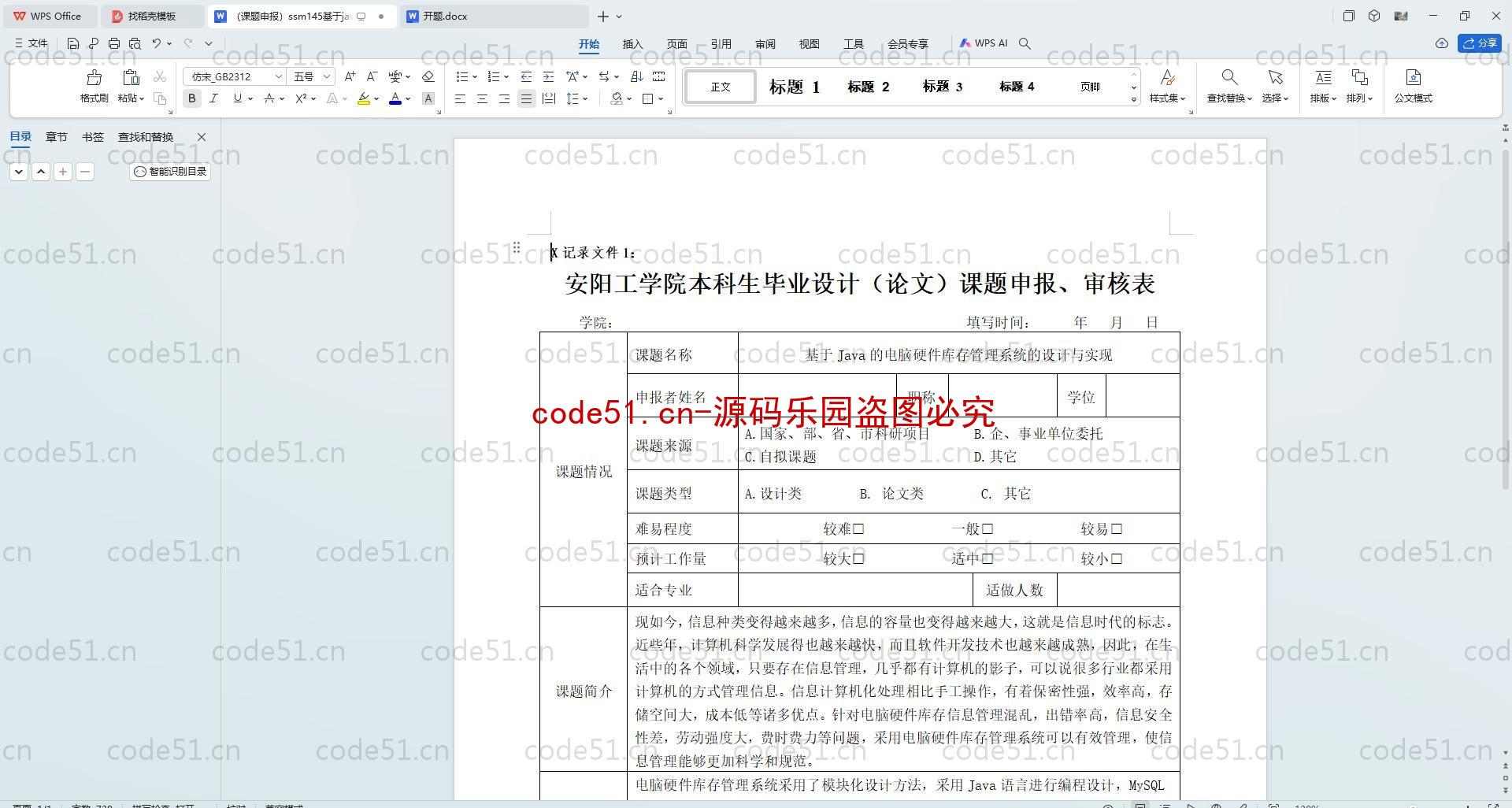Increase font size with A+ icon

point(350,76)
